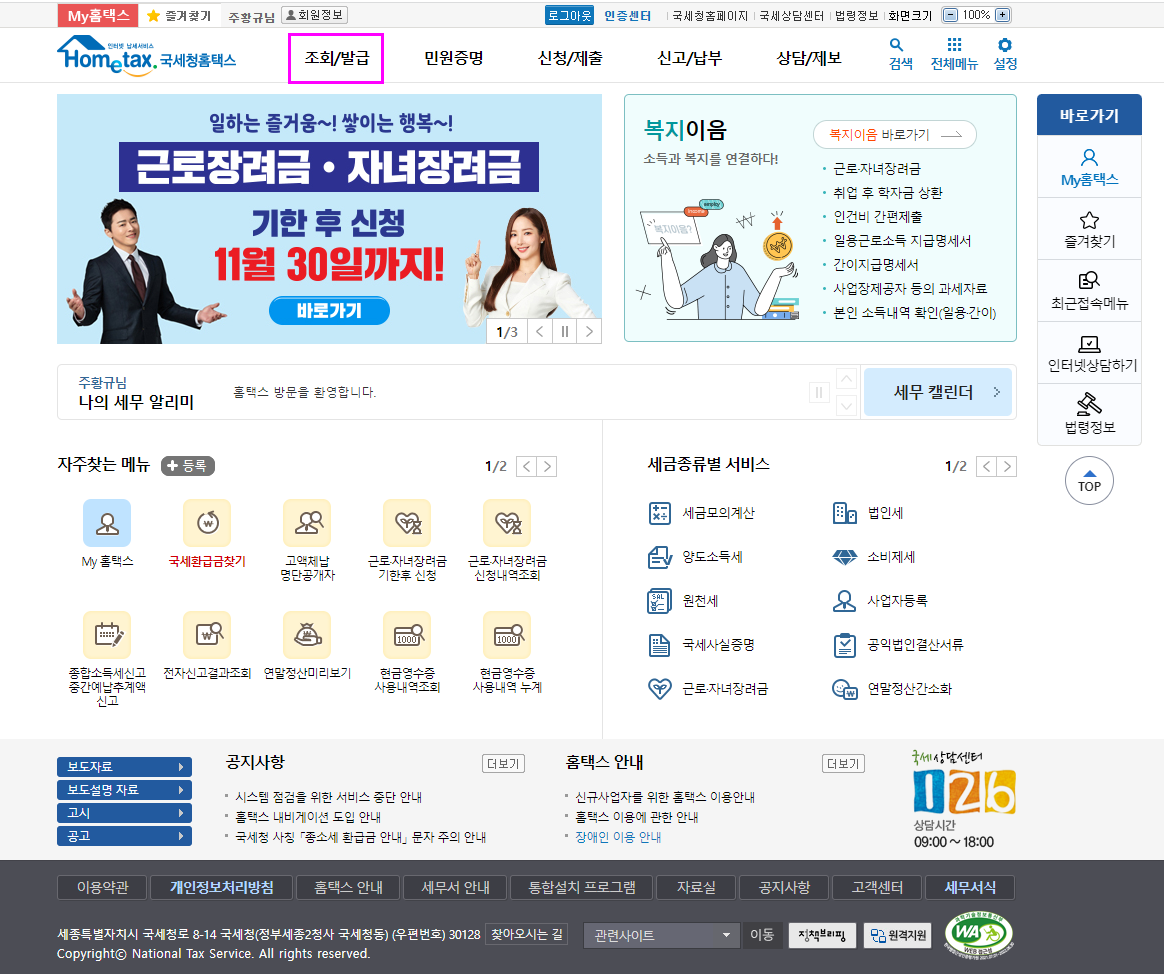Expand the 보도자료 menu item
The image size is (1164, 974).
tap(124, 767)
